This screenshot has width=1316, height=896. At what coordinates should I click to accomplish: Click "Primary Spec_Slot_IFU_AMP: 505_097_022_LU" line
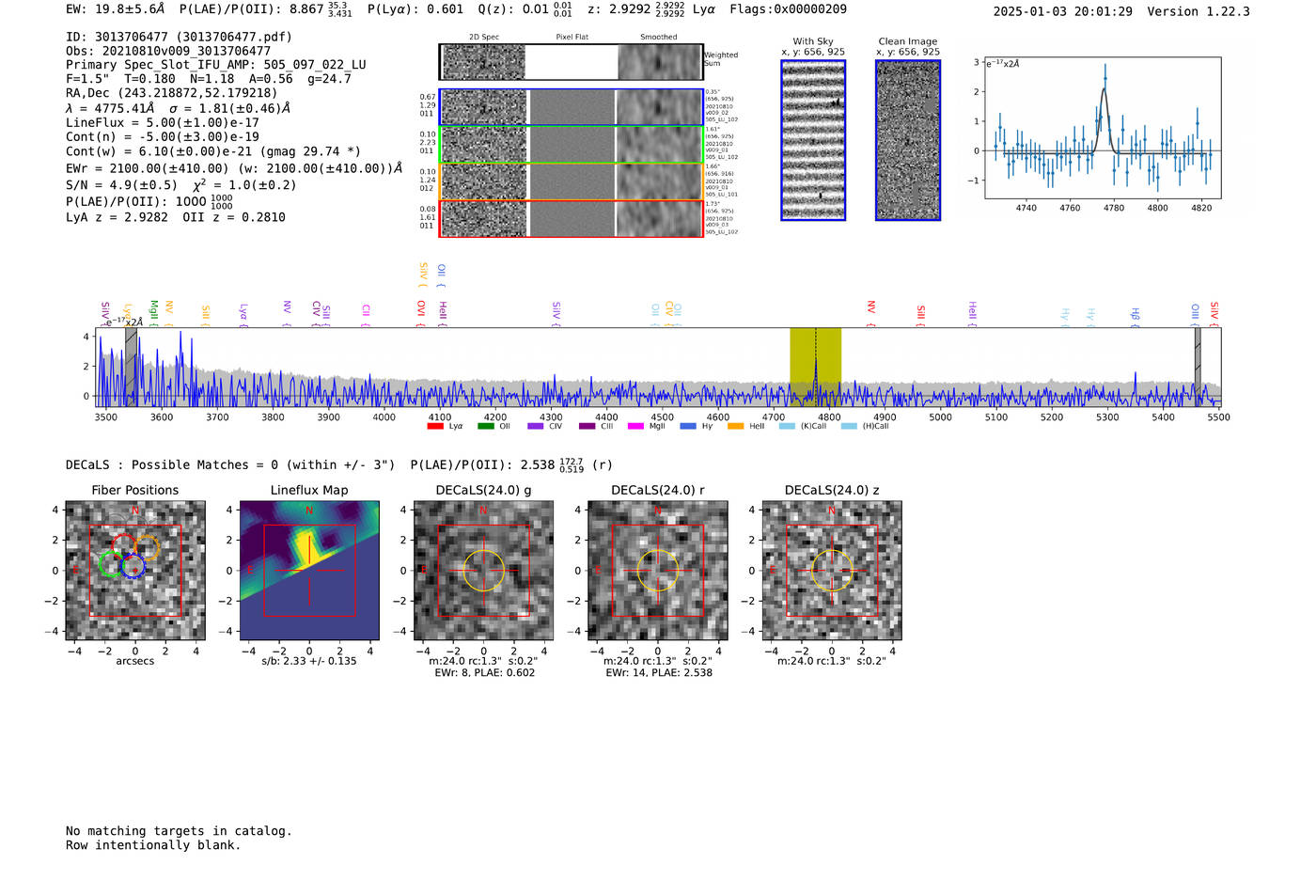tap(216, 65)
